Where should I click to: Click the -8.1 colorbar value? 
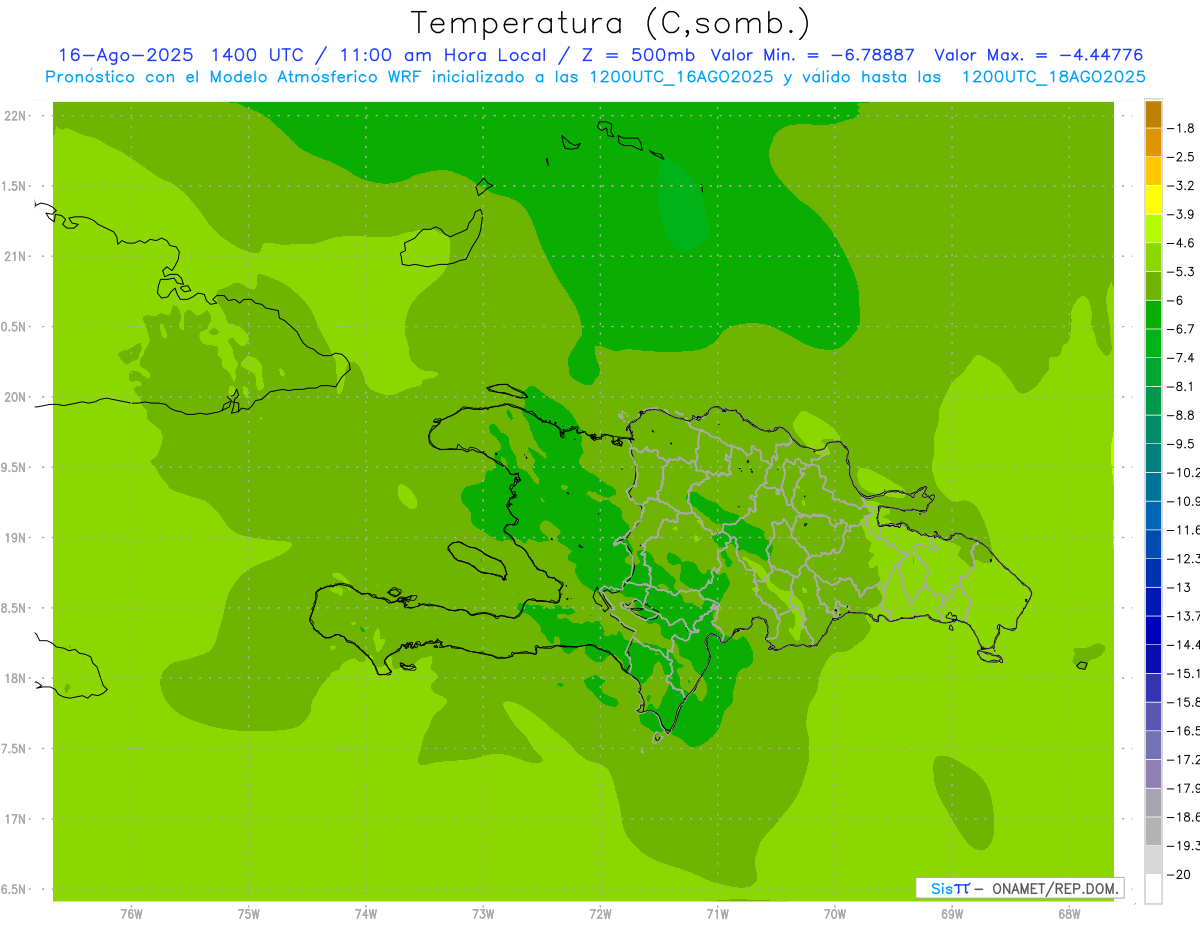point(1181,386)
